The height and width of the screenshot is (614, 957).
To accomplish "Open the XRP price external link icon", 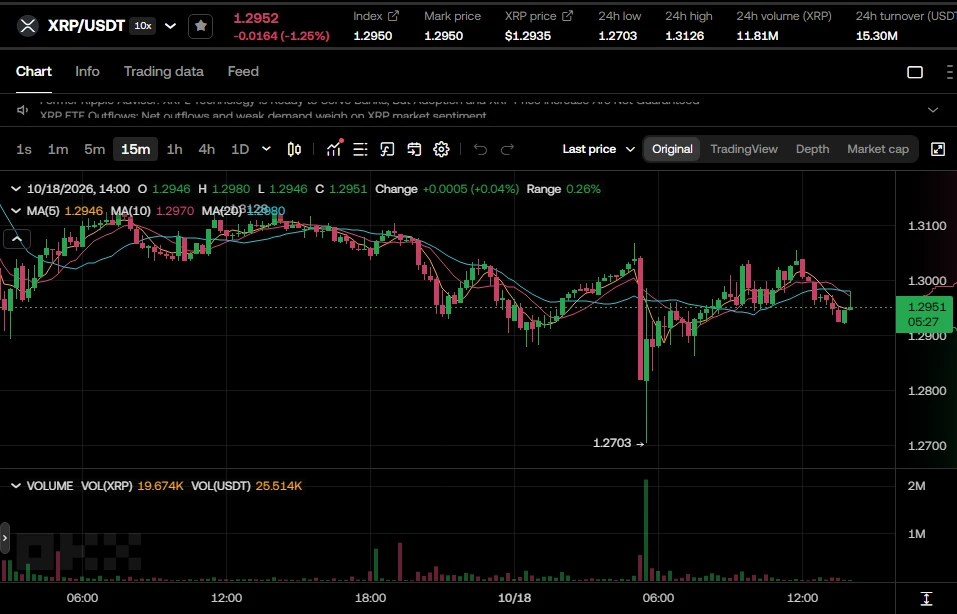I will point(567,16).
